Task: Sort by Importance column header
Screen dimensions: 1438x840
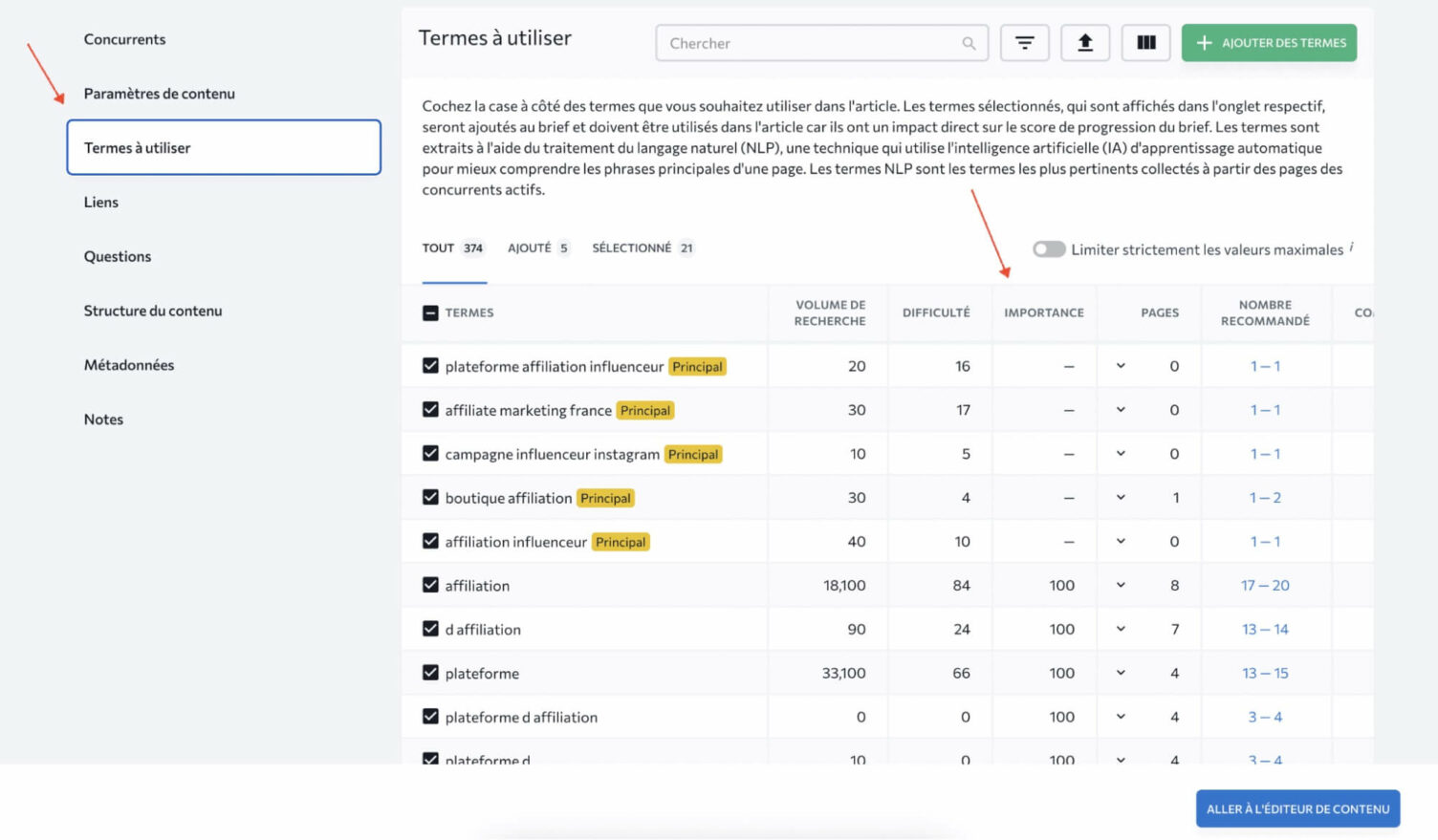Action: point(1044,312)
